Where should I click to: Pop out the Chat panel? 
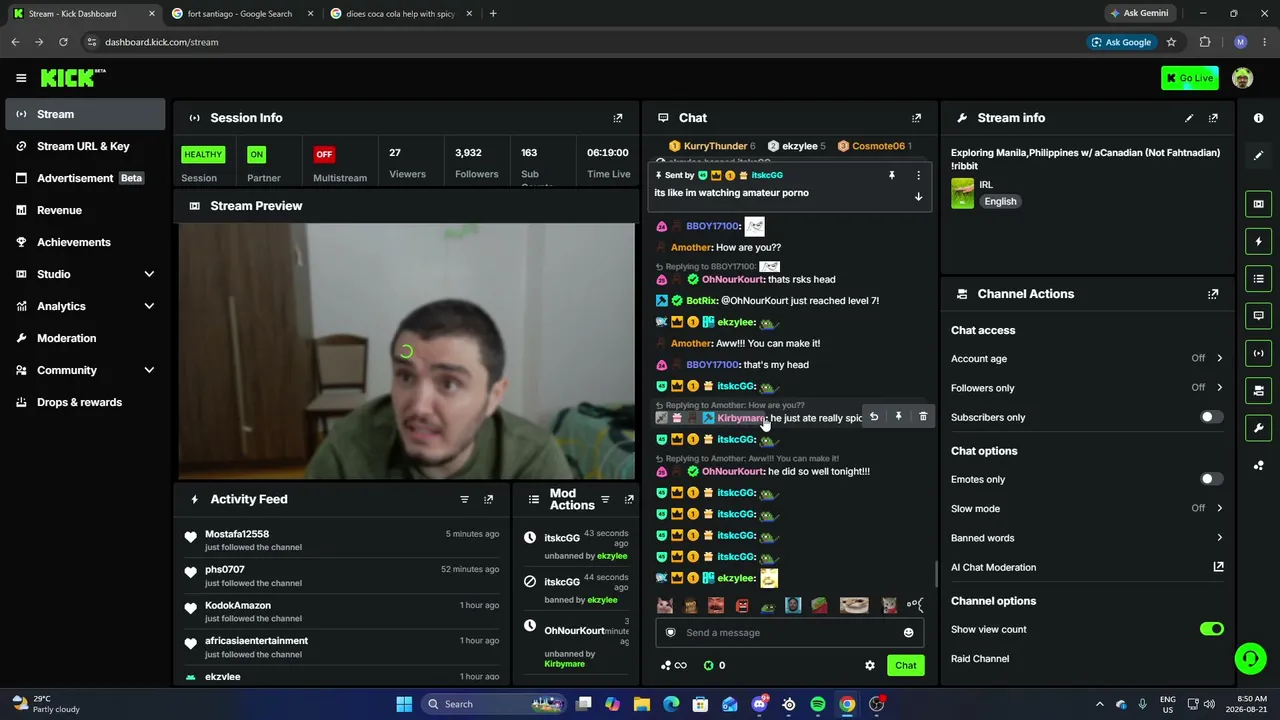pyautogui.click(x=916, y=118)
